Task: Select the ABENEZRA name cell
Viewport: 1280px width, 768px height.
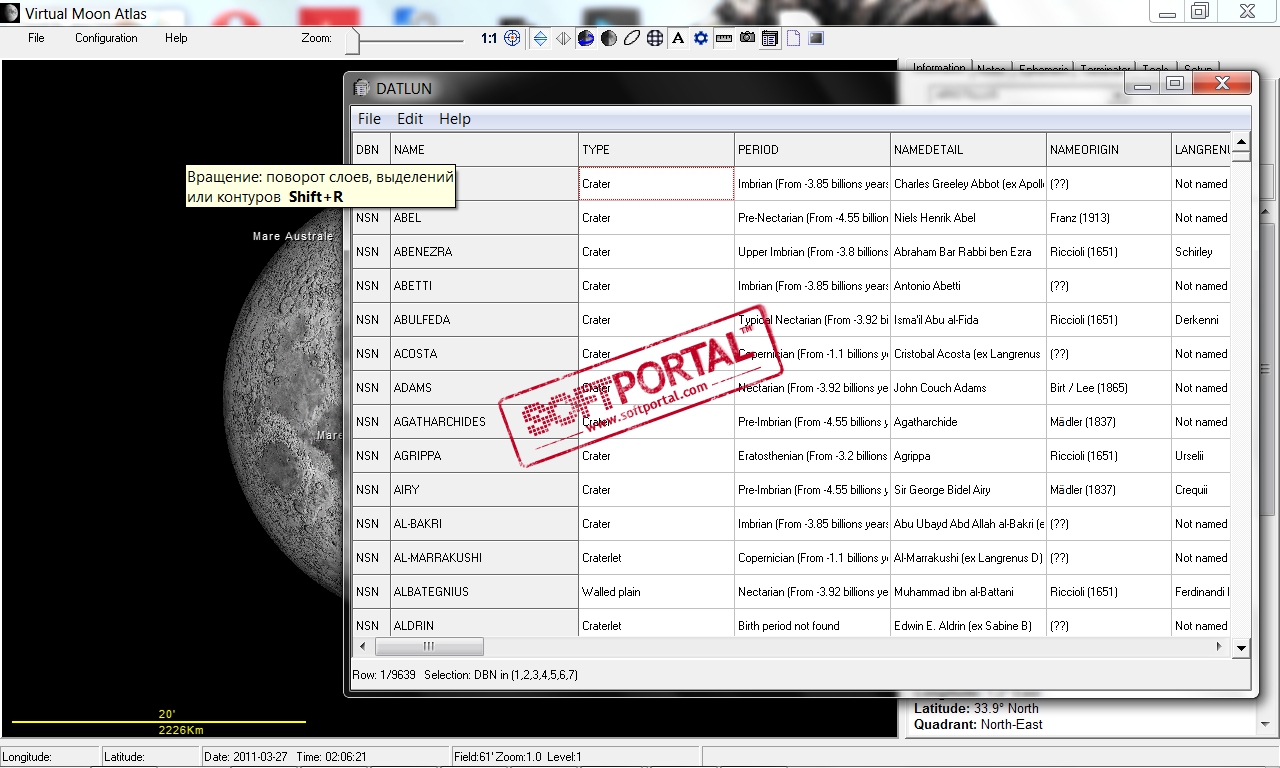Action: point(484,252)
